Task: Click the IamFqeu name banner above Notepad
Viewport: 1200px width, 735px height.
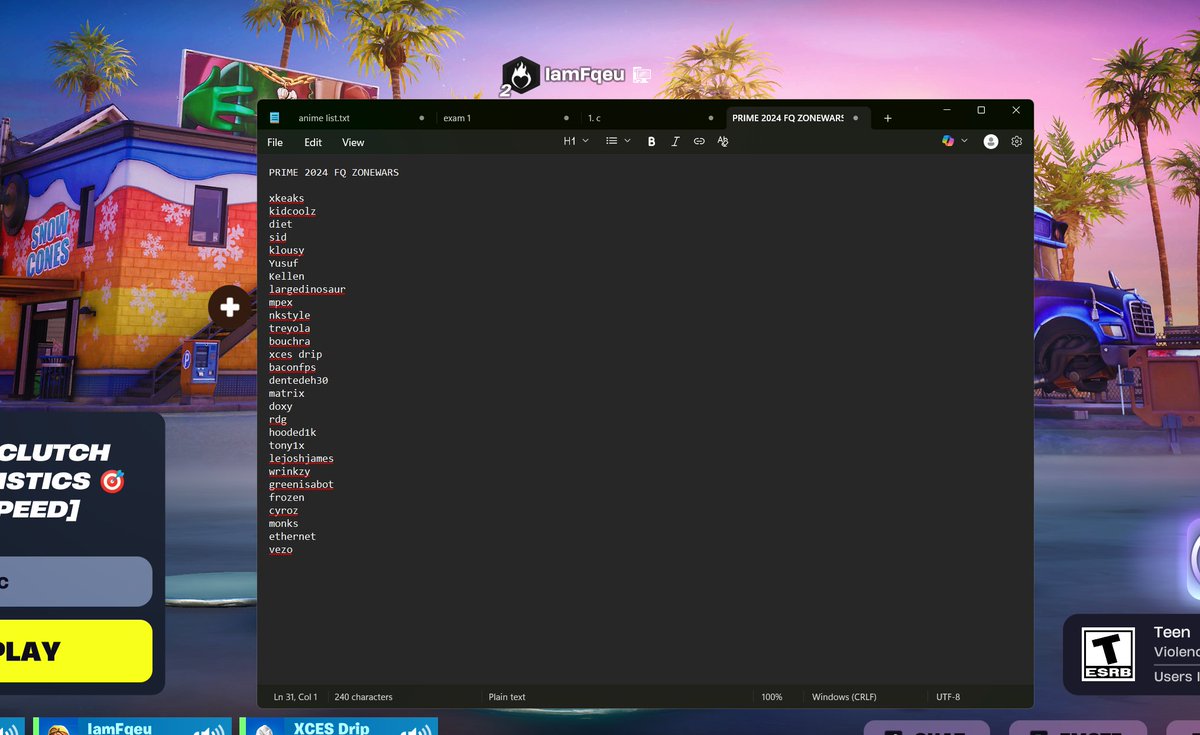Action: 584,75
